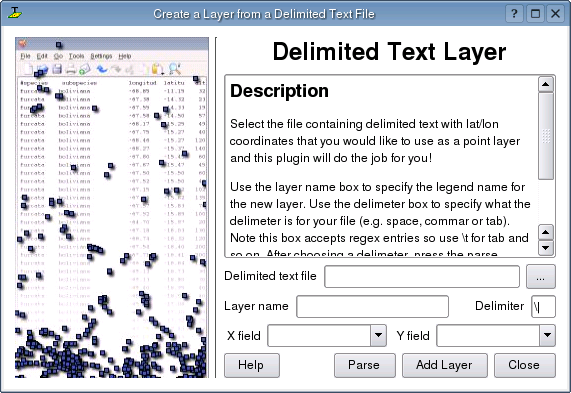Click the preview image of delimited data points
The image size is (571, 393).
coord(112,207)
